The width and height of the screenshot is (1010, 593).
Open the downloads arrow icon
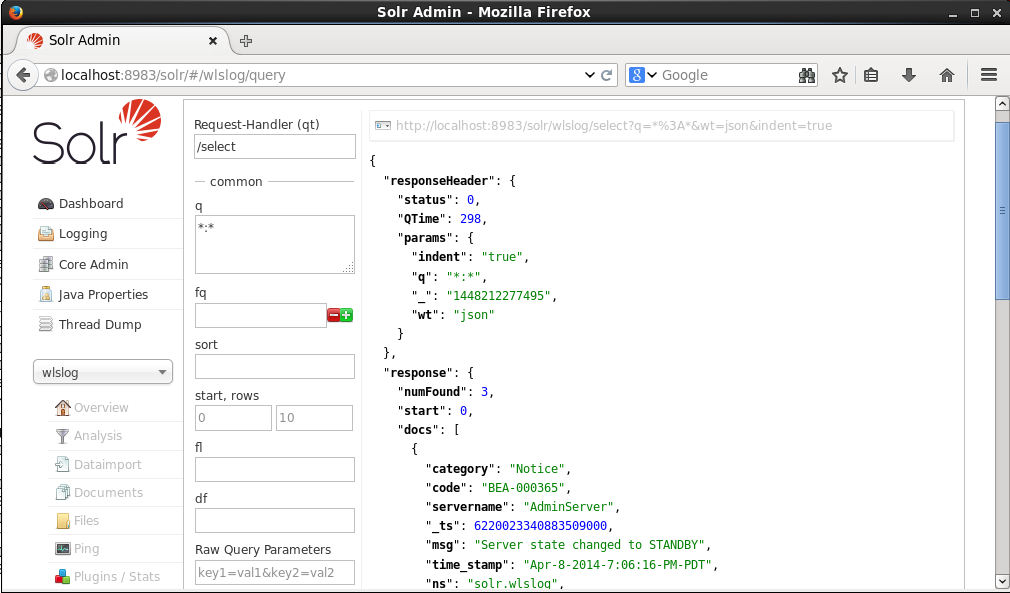pyautogui.click(x=908, y=75)
